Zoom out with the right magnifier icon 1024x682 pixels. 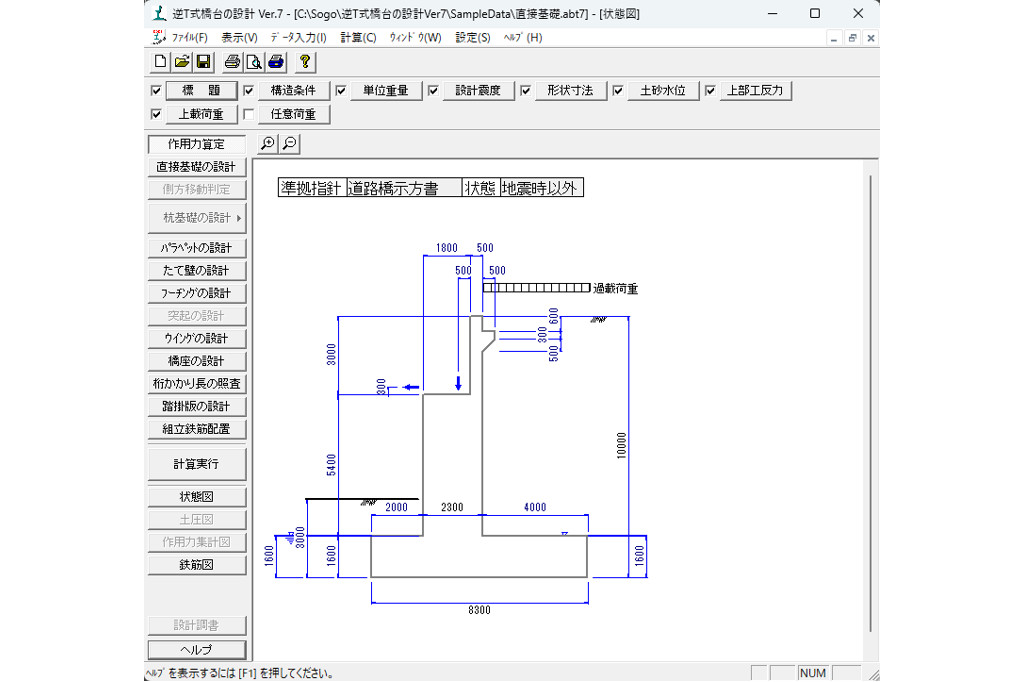(x=287, y=143)
